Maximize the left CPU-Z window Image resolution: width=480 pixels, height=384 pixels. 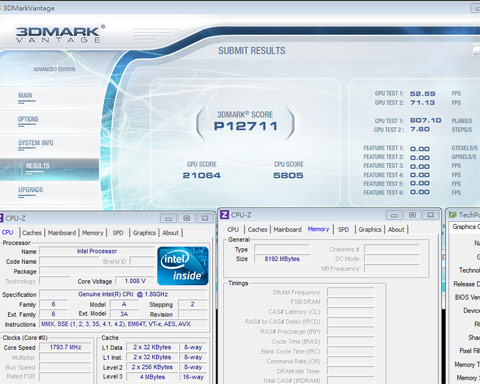click(187, 218)
